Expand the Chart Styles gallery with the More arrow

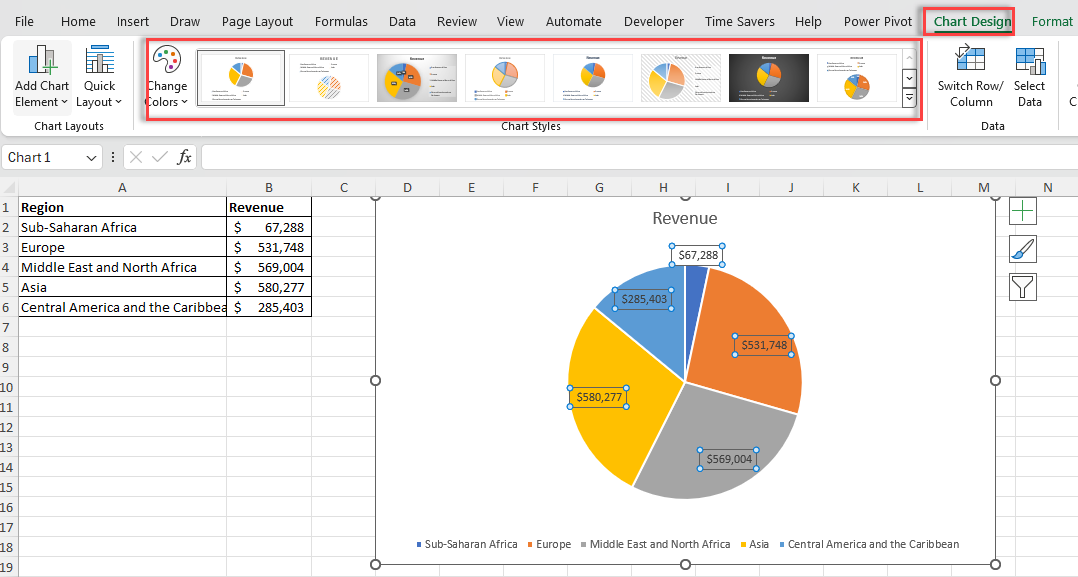tap(908, 98)
